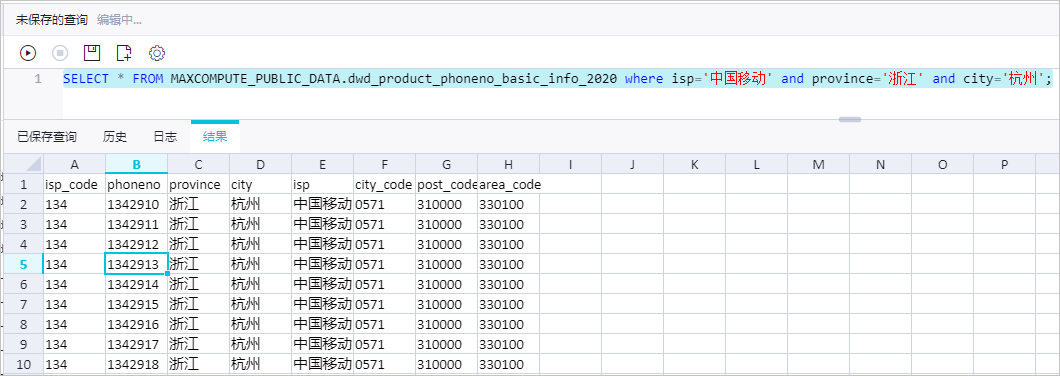Switch to 已保存查询 tab
This screenshot has width=1060, height=376.
pos(47,137)
